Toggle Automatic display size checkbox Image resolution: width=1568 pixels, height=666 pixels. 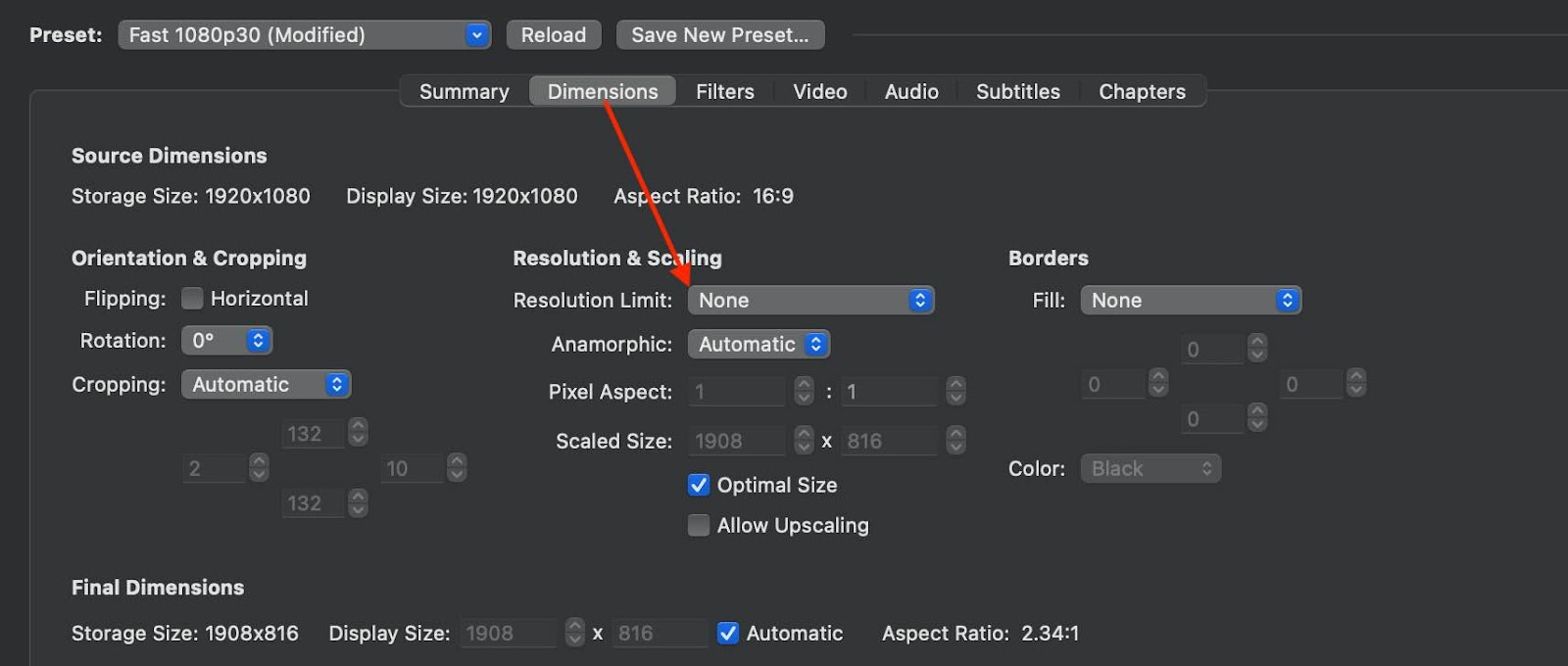coord(728,633)
